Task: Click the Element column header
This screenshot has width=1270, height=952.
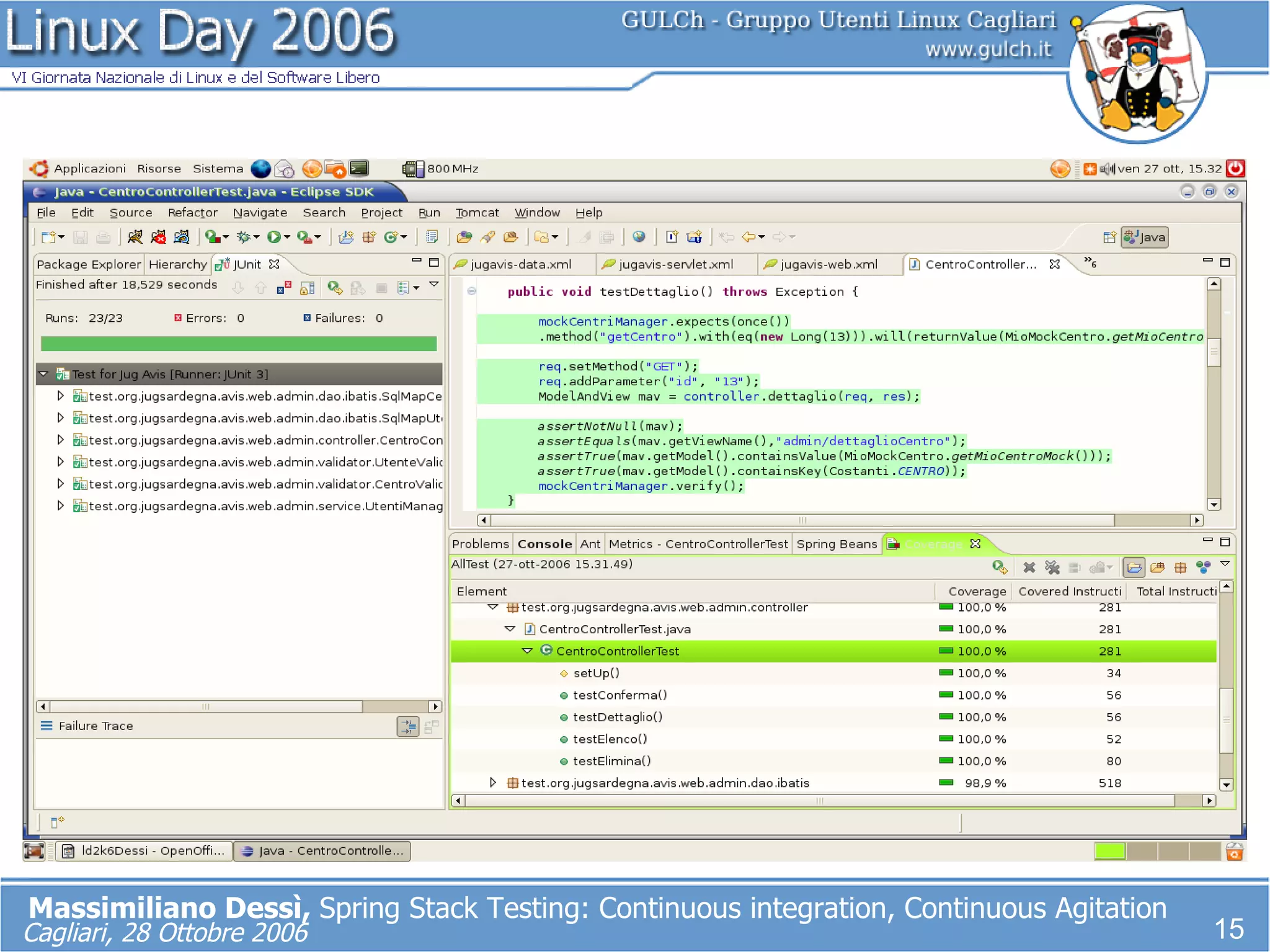Action: 693,591
